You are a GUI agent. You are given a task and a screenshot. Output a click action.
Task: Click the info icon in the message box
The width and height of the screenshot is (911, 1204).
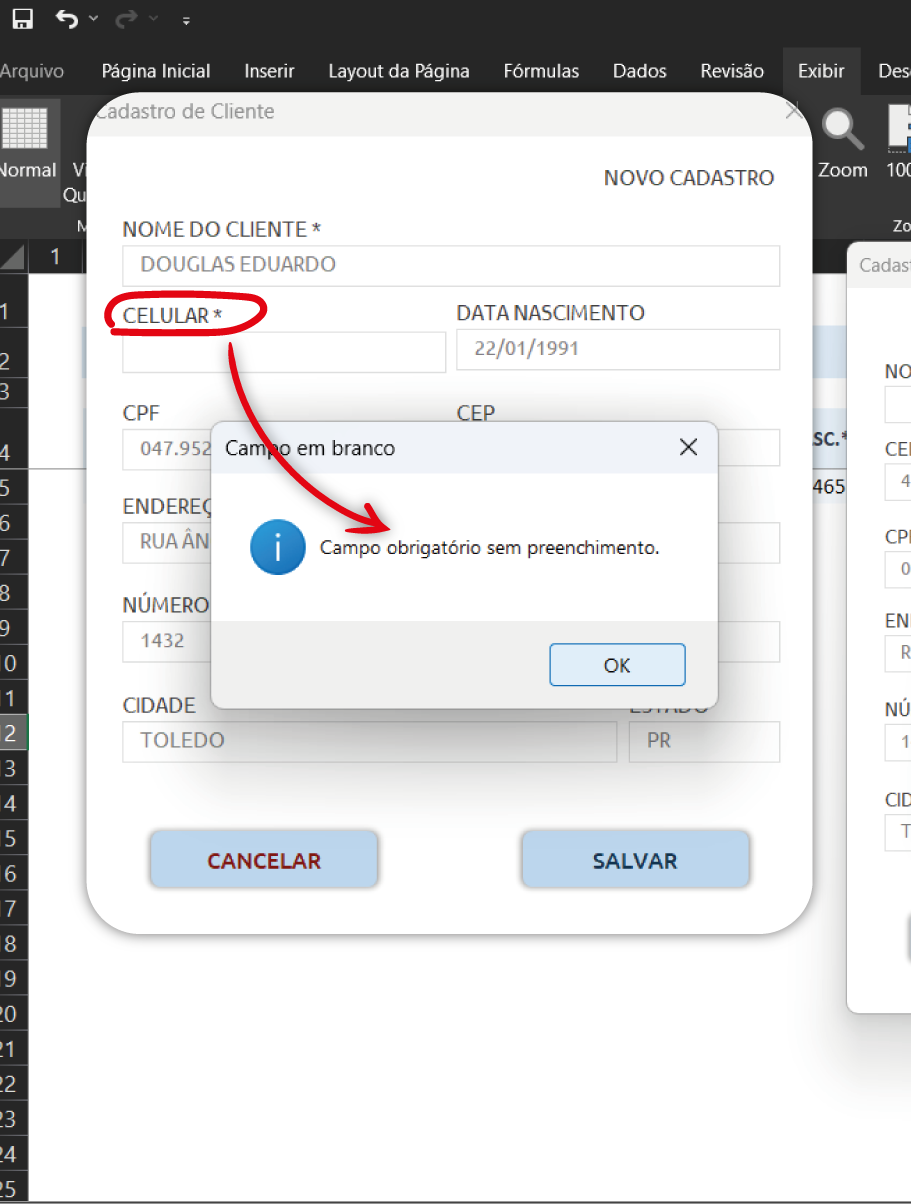[x=277, y=547]
